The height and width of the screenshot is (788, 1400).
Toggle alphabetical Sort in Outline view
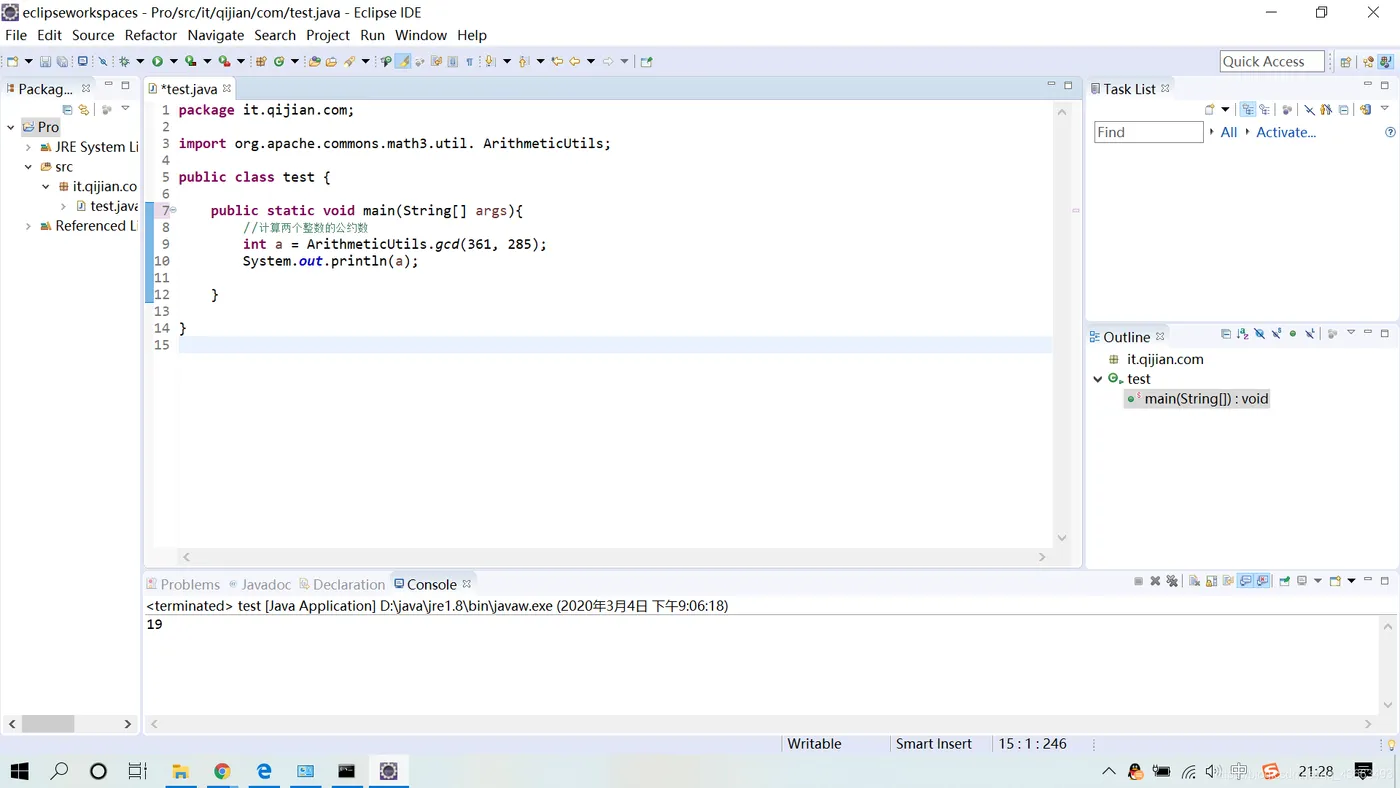coord(1243,333)
